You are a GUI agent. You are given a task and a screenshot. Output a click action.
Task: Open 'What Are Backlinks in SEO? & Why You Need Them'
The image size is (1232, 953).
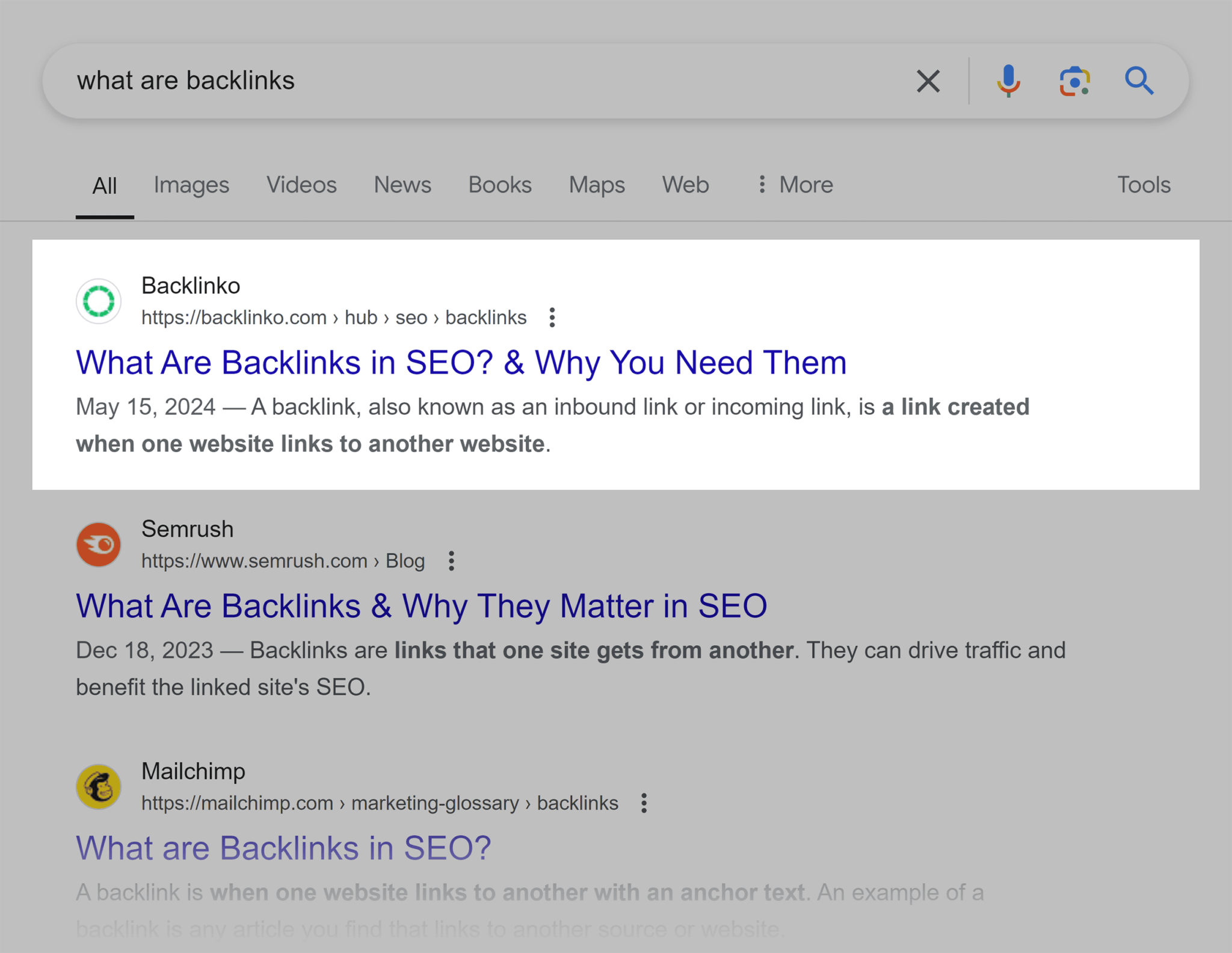[x=461, y=363]
